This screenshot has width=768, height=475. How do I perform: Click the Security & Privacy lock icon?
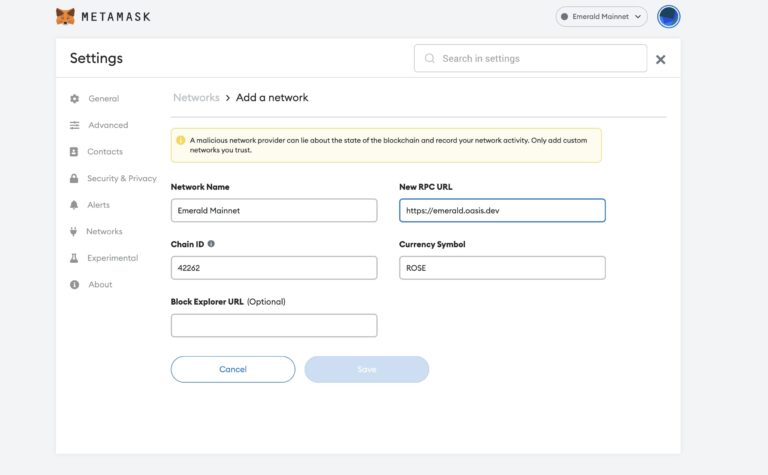click(74, 178)
